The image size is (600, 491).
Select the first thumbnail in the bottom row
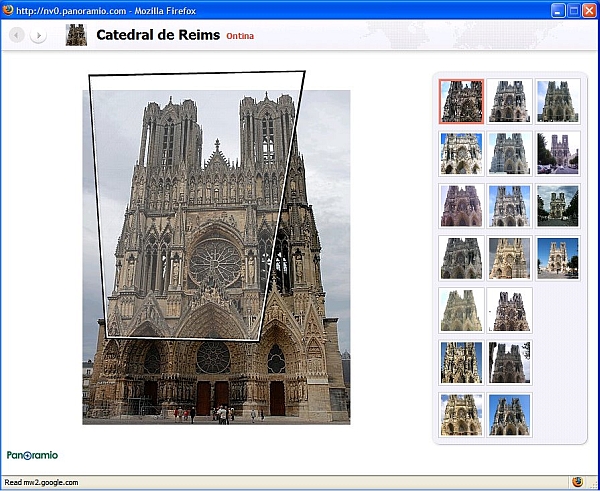pos(461,415)
